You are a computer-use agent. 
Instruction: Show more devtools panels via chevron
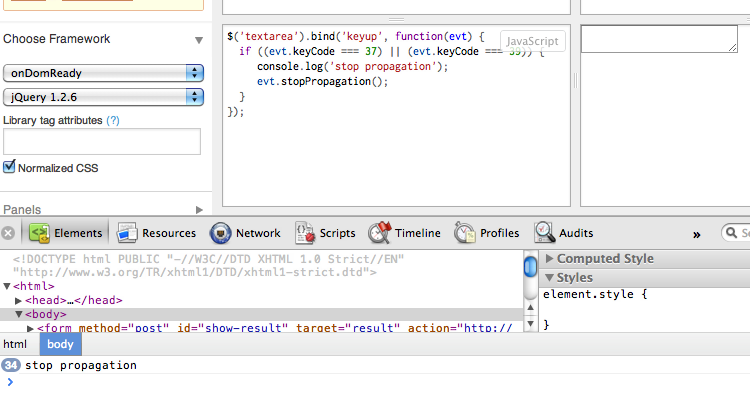pos(696,234)
